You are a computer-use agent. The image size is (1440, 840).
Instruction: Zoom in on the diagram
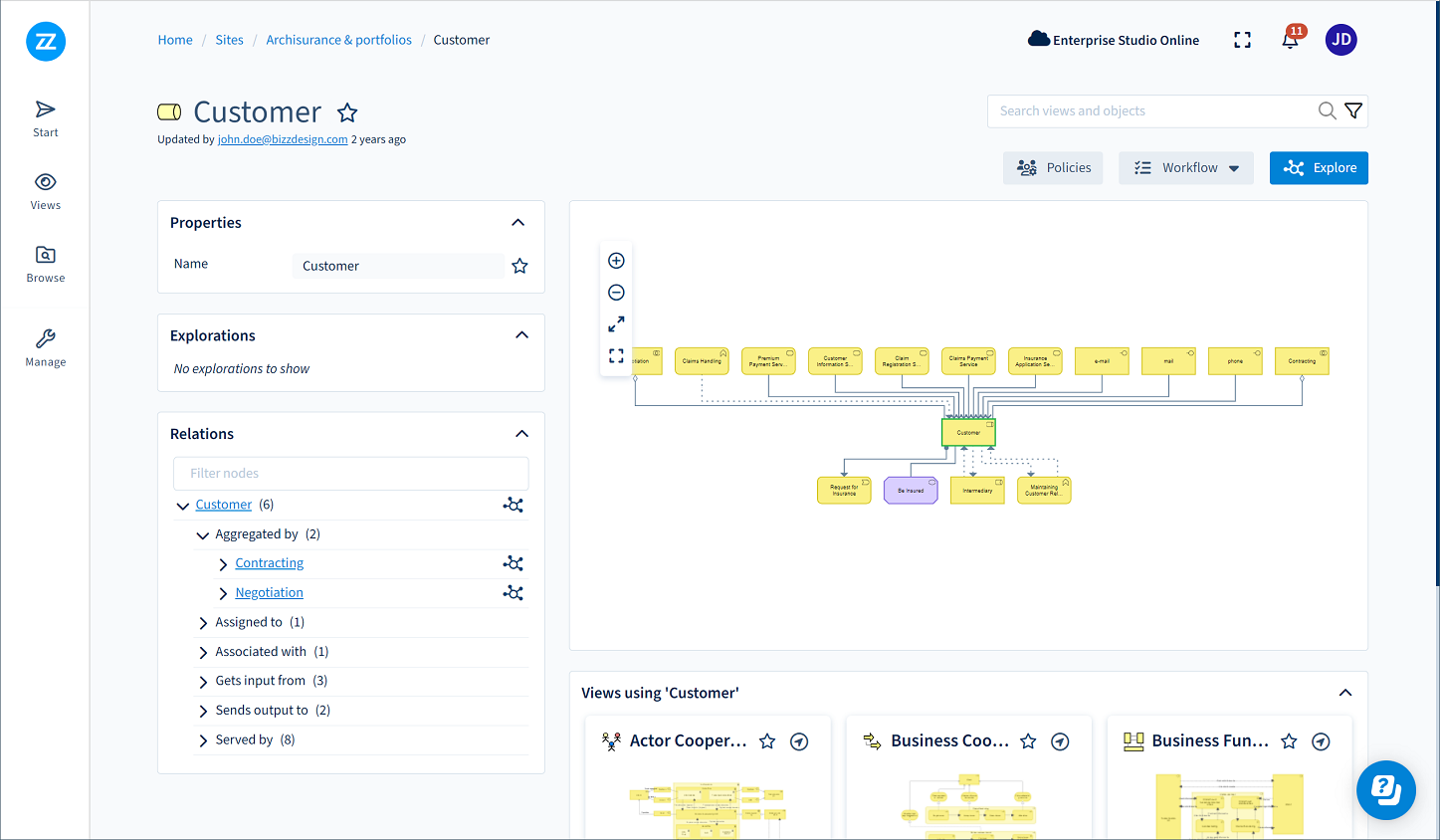(616, 261)
